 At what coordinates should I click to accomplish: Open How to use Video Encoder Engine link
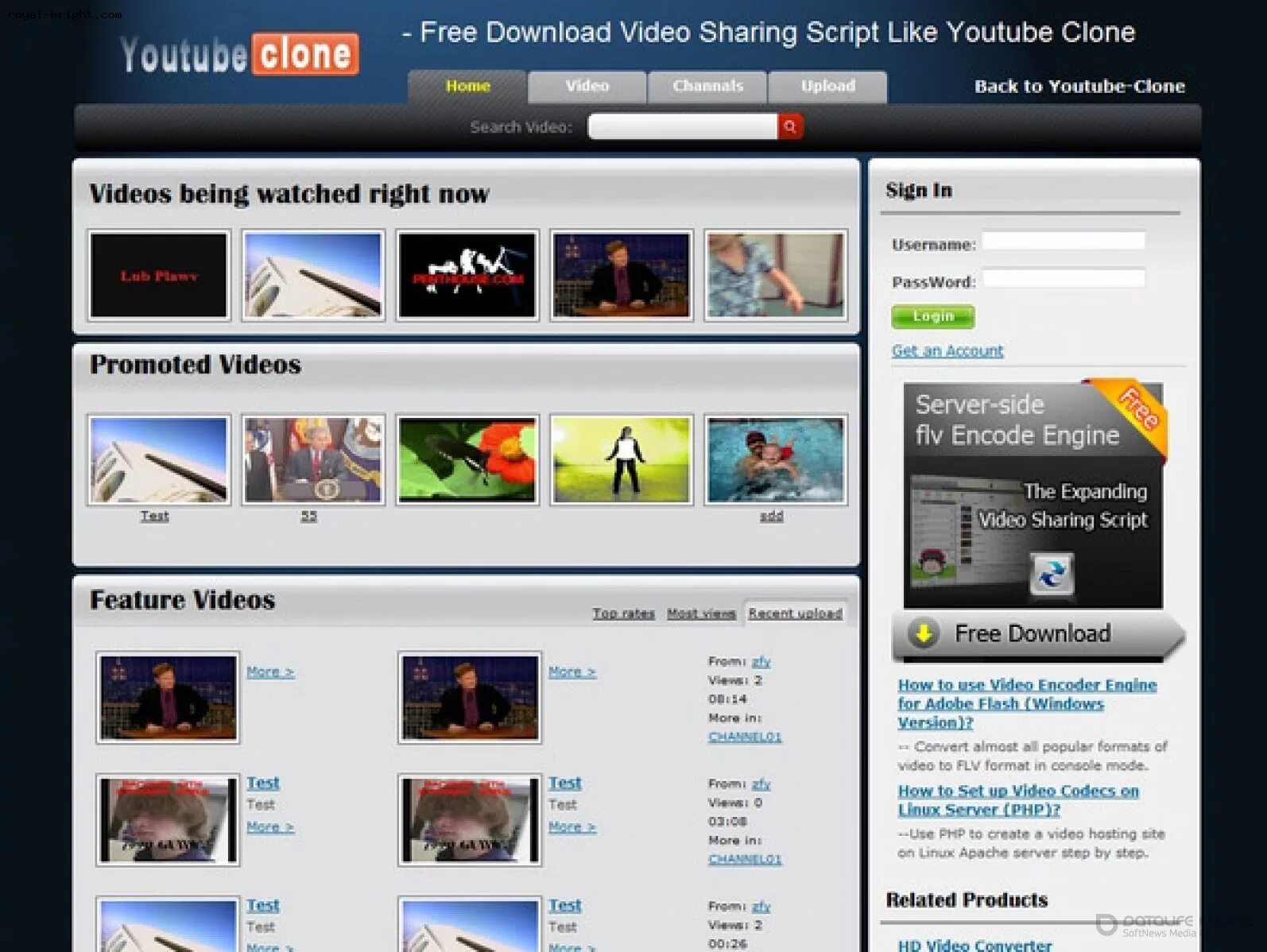tap(1027, 703)
